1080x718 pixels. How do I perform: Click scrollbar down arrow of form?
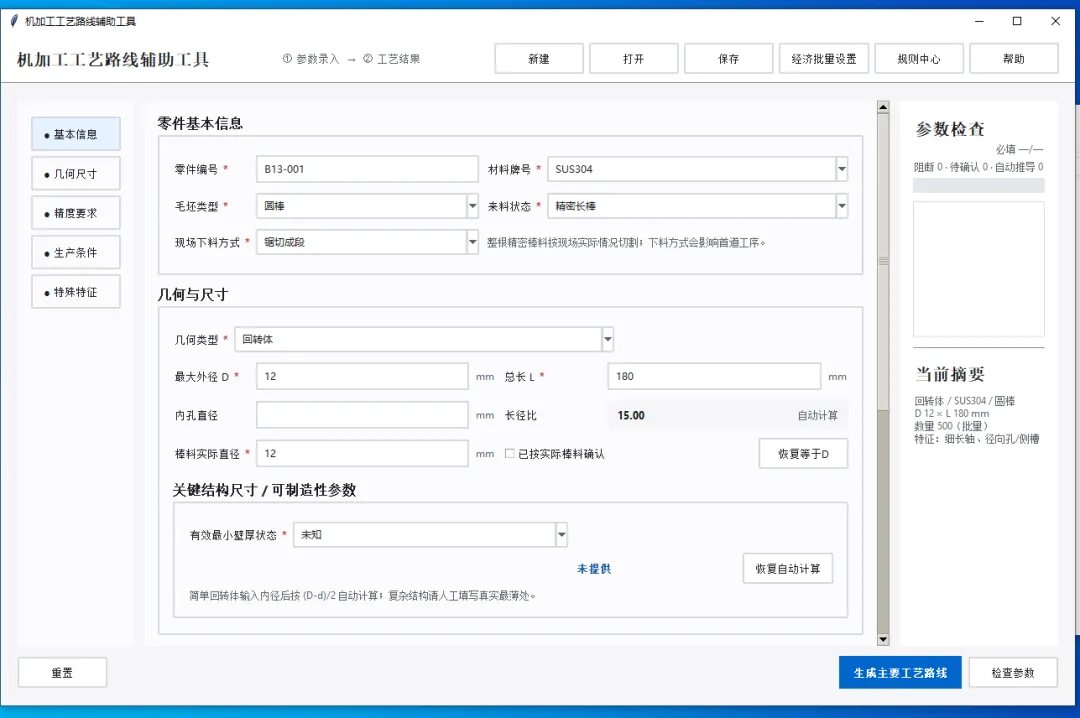pos(883,639)
